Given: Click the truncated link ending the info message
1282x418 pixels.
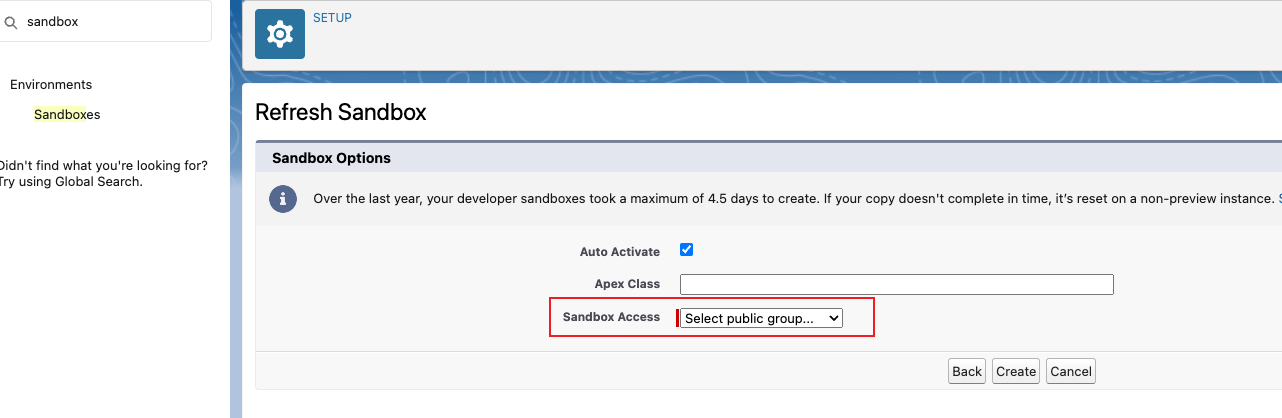Looking at the screenshot, I should tap(1279, 199).
